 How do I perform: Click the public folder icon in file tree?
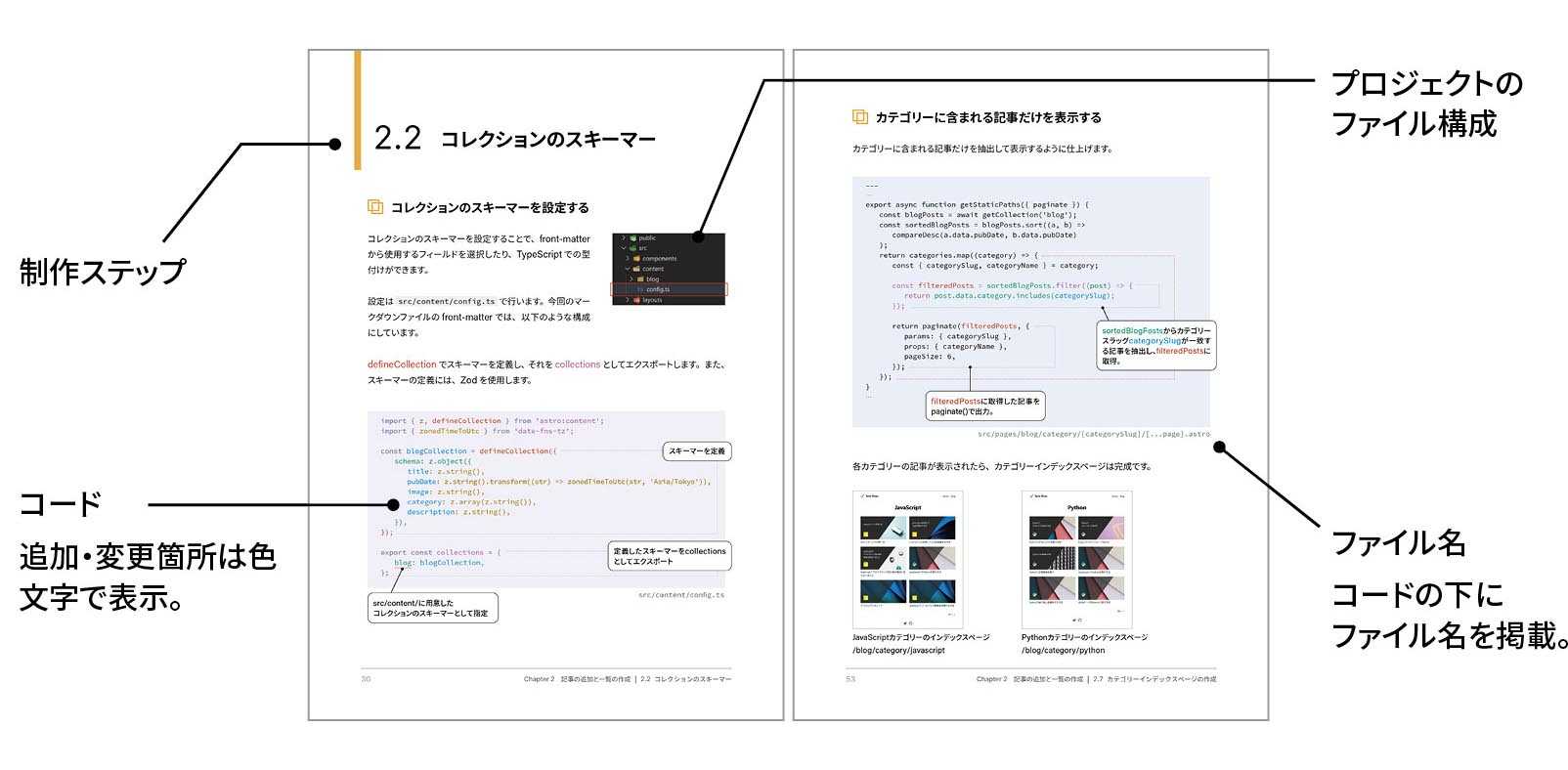633,238
